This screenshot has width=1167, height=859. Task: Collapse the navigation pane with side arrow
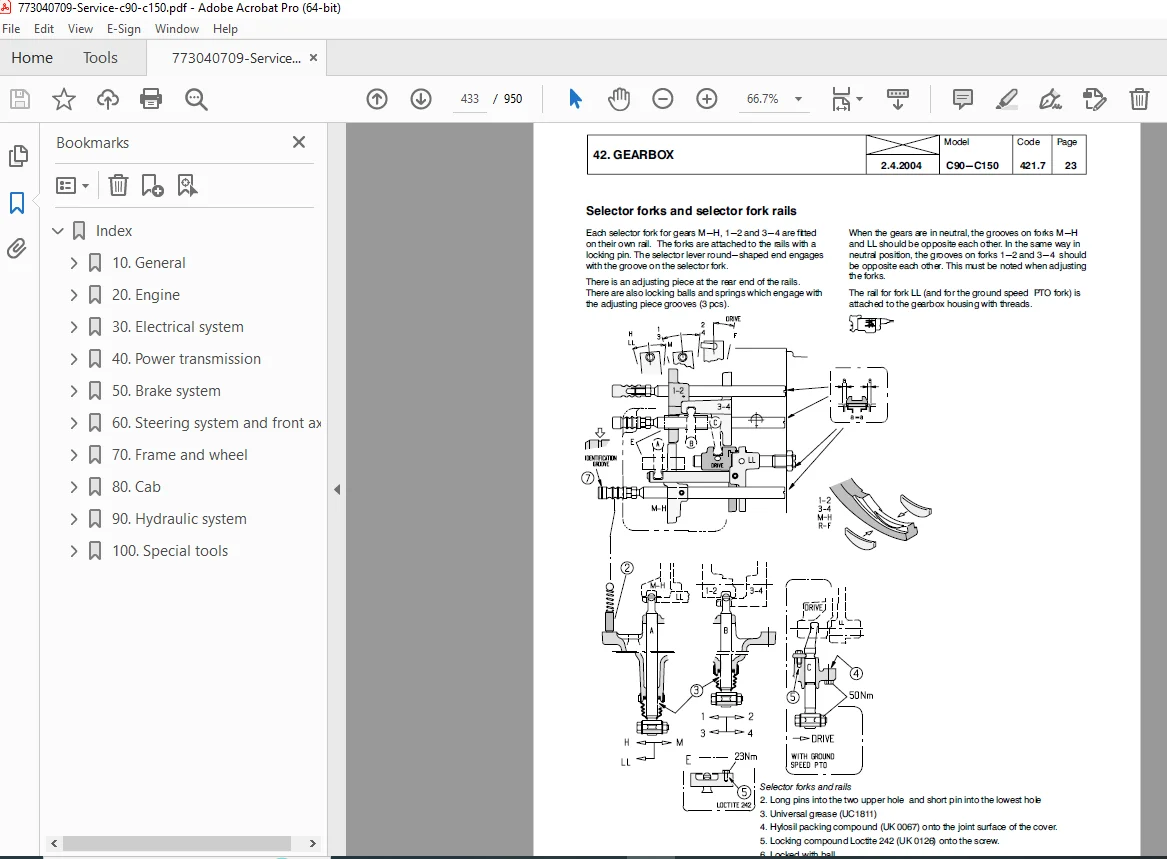(x=337, y=489)
